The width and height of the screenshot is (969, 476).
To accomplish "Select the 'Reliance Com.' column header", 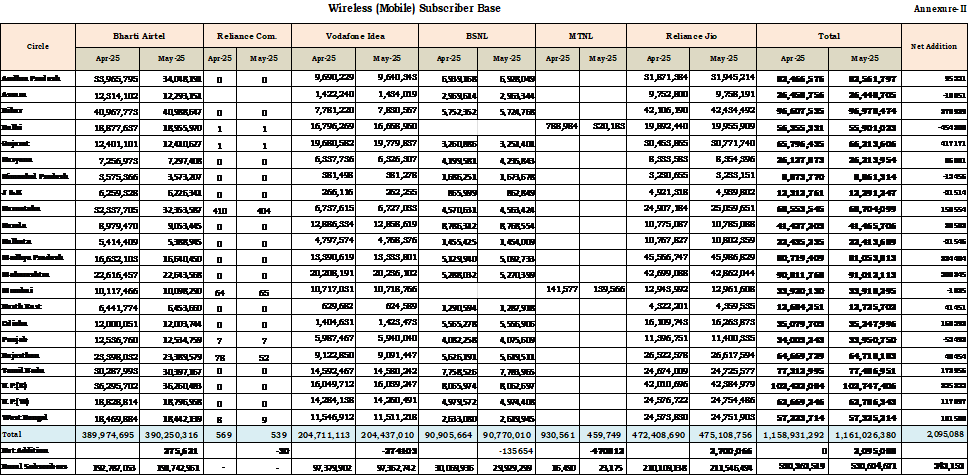I will [x=247, y=36].
